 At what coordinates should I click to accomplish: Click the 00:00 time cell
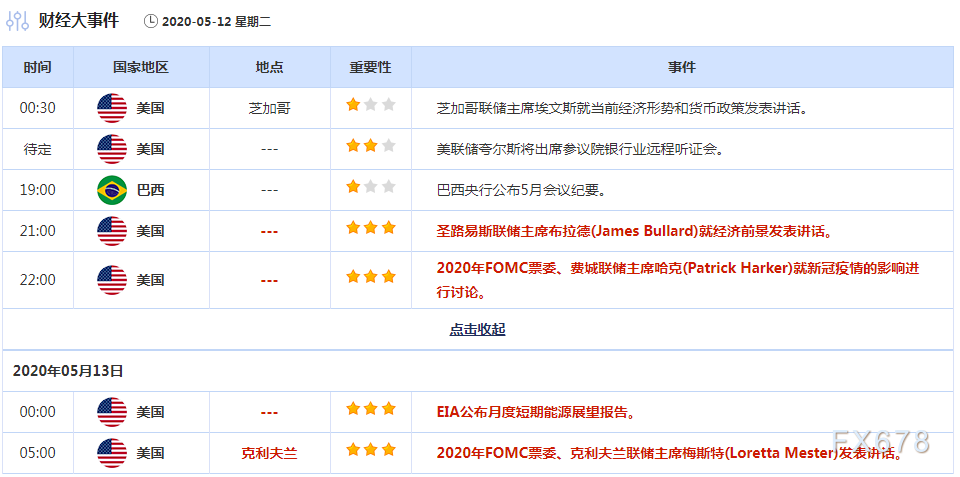coord(37,412)
